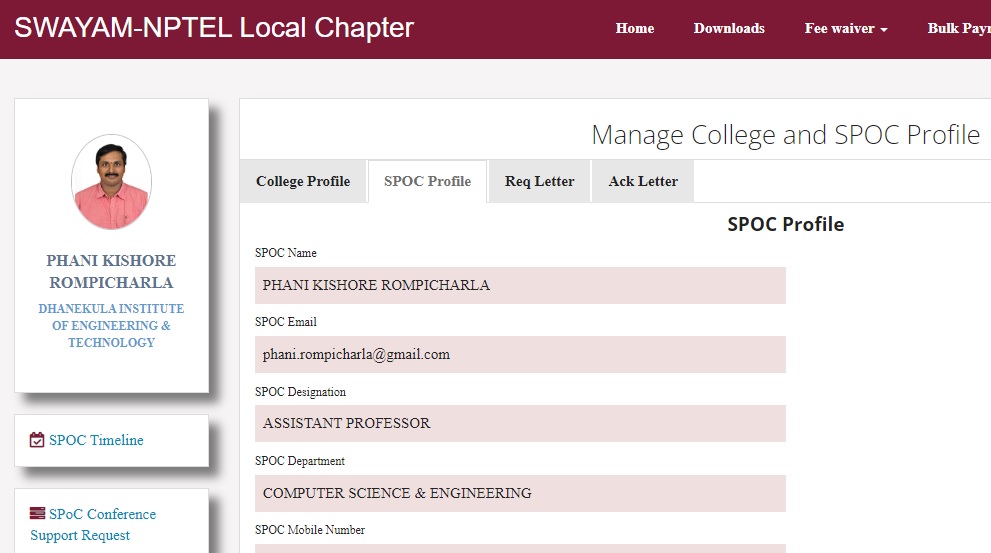Viewport: 991px width, 553px height.
Task: Open the Bulk Payment menu item
Action: (959, 28)
